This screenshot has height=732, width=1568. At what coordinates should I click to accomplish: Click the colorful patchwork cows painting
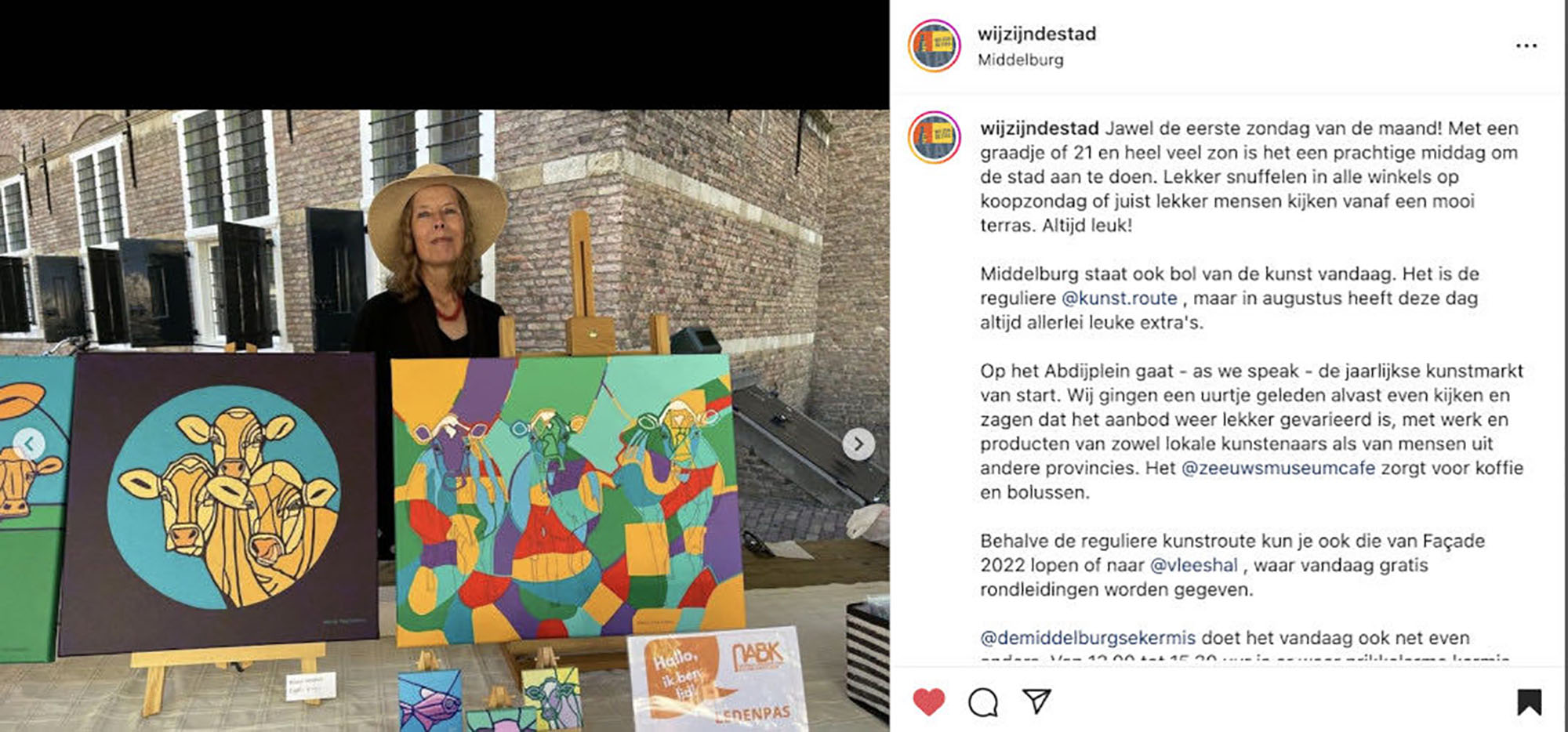566,500
